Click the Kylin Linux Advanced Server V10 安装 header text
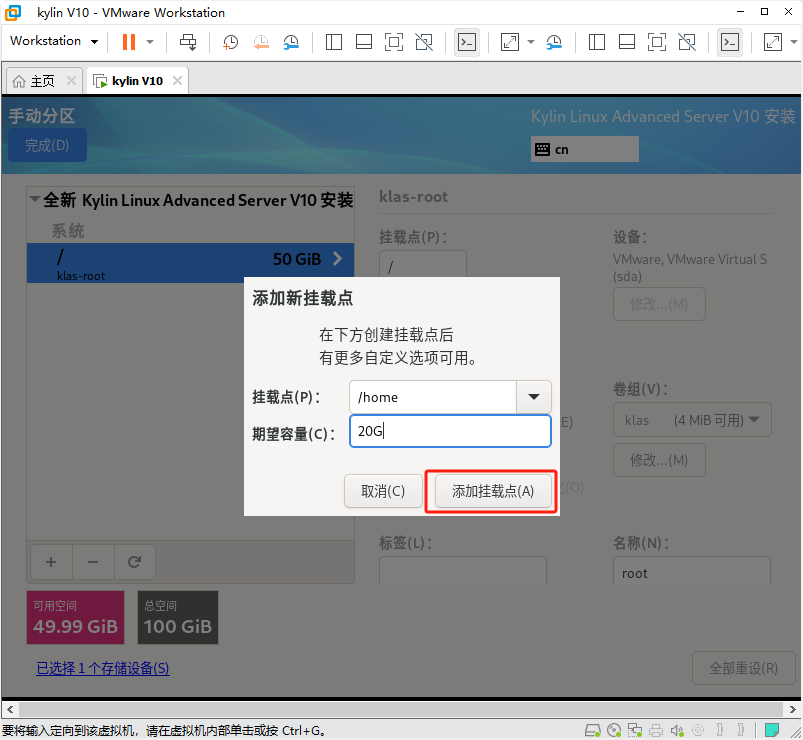803x740 pixels. click(663, 116)
